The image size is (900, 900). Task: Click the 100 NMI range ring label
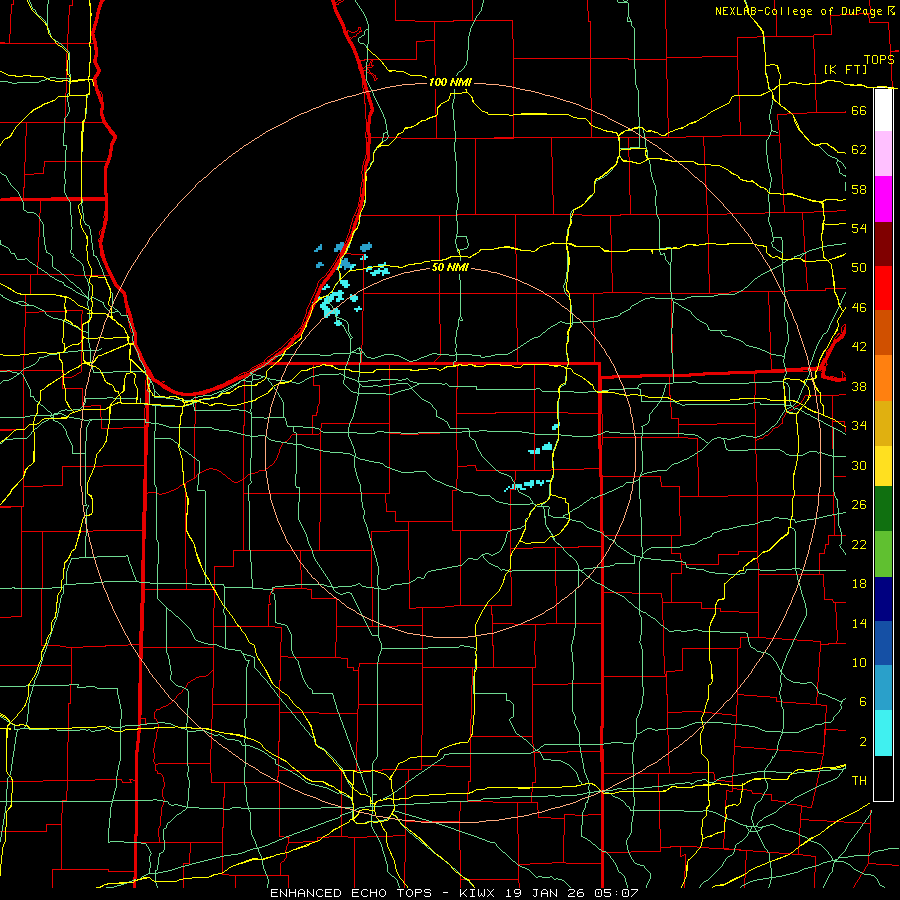click(450, 82)
